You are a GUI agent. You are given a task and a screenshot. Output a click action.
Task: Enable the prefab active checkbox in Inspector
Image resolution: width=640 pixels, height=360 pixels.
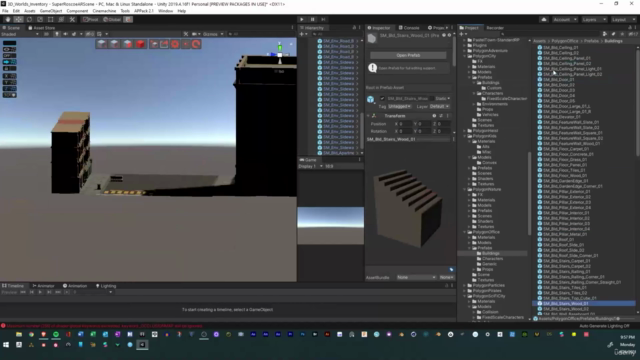(x=382, y=98)
